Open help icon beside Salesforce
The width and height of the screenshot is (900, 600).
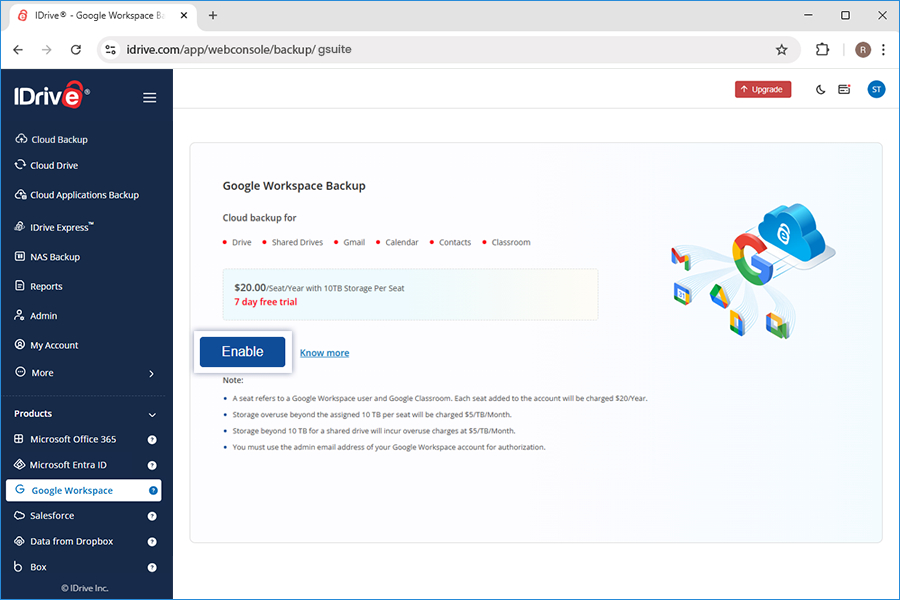point(152,516)
